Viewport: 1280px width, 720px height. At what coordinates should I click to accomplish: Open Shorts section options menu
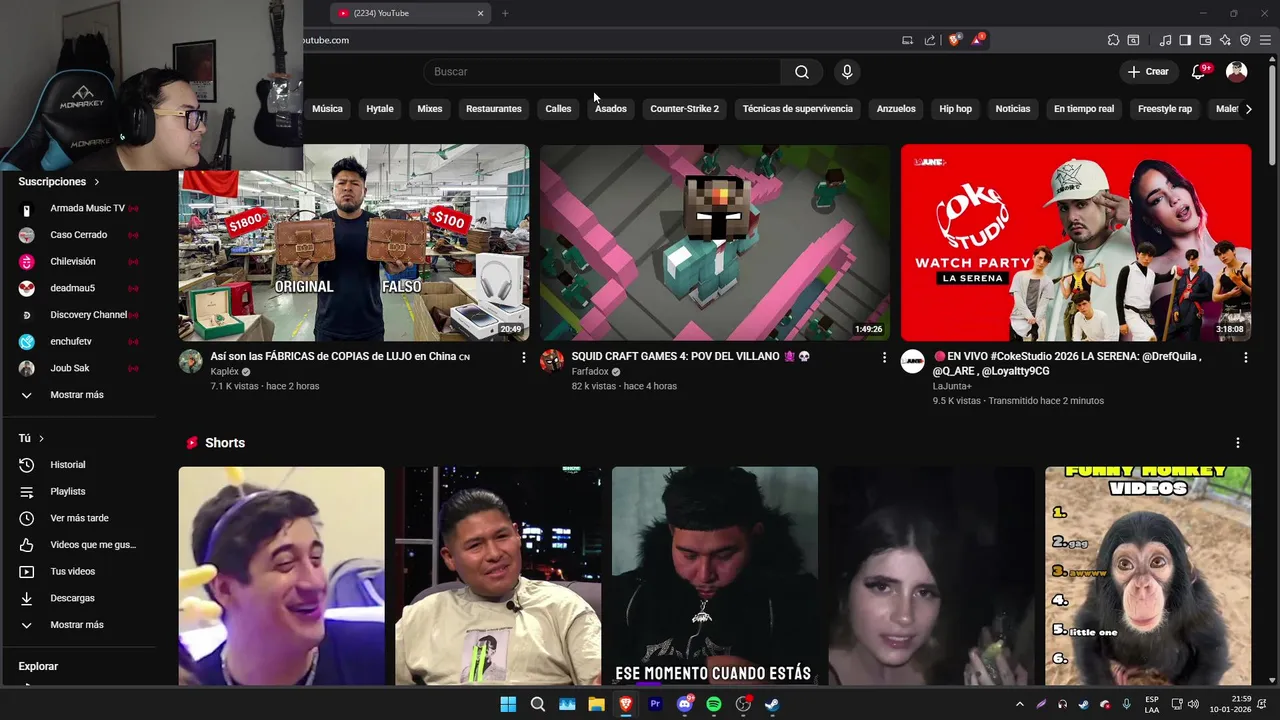click(1237, 443)
